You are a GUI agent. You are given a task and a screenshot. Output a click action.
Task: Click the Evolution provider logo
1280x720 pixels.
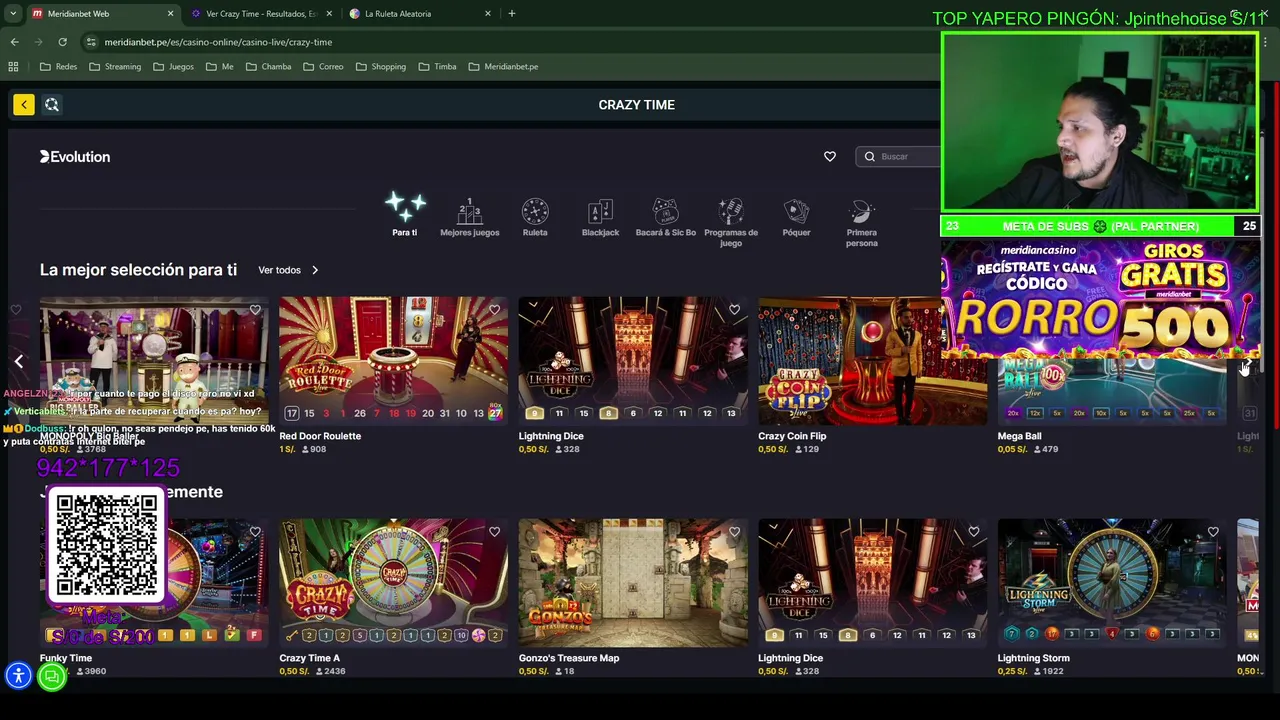pyautogui.click(x=75, y=157)
